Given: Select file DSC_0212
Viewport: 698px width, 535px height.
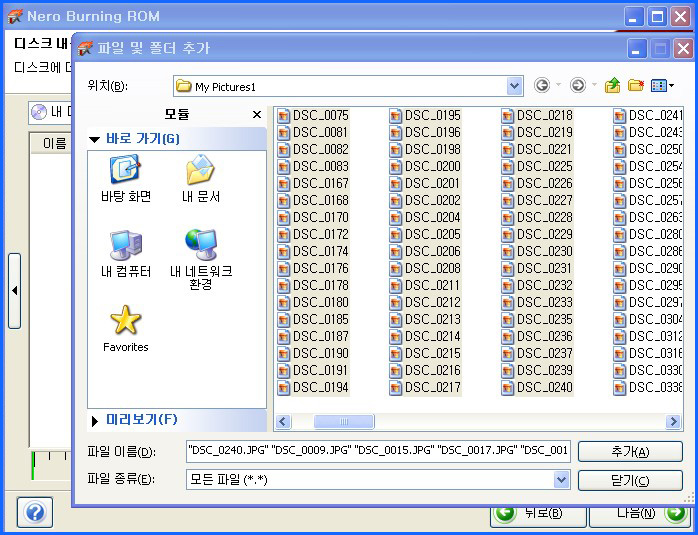Looking at the screenshot, I should [x=425, y=303].
